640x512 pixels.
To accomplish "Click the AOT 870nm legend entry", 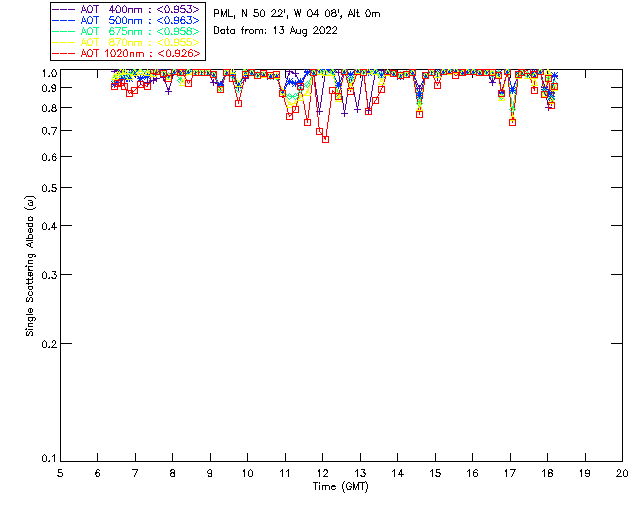I will coord(126,42).
